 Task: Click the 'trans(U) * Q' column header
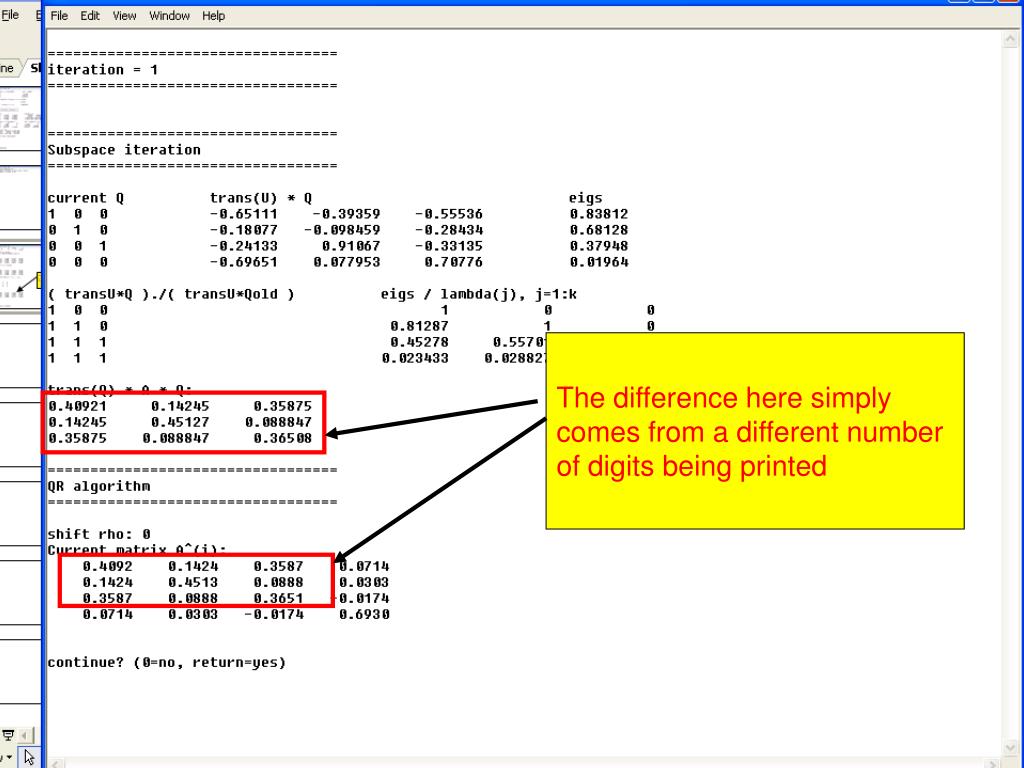(261, 198)
